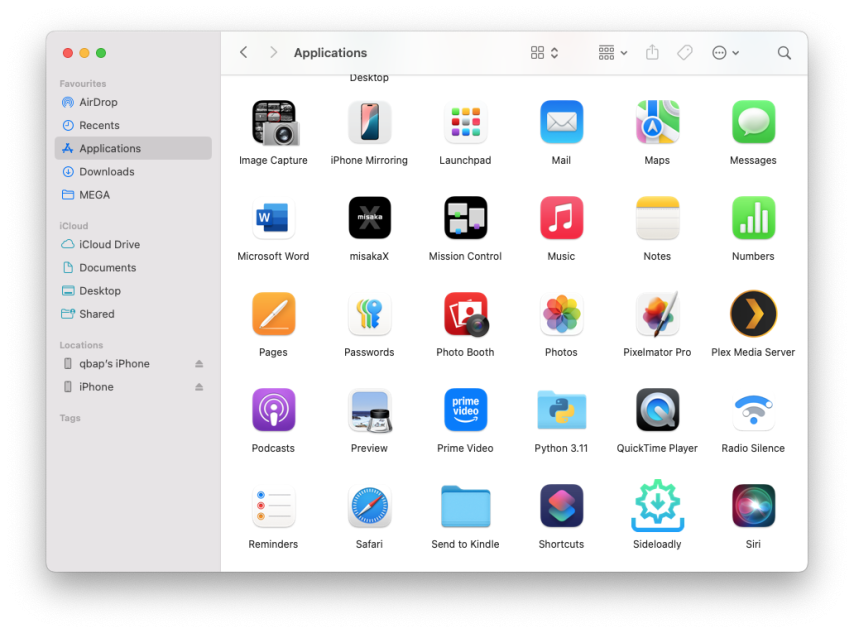Select Recents in the sidebar
The width and height of the screenshot is (854, 633).
point(133,125)
